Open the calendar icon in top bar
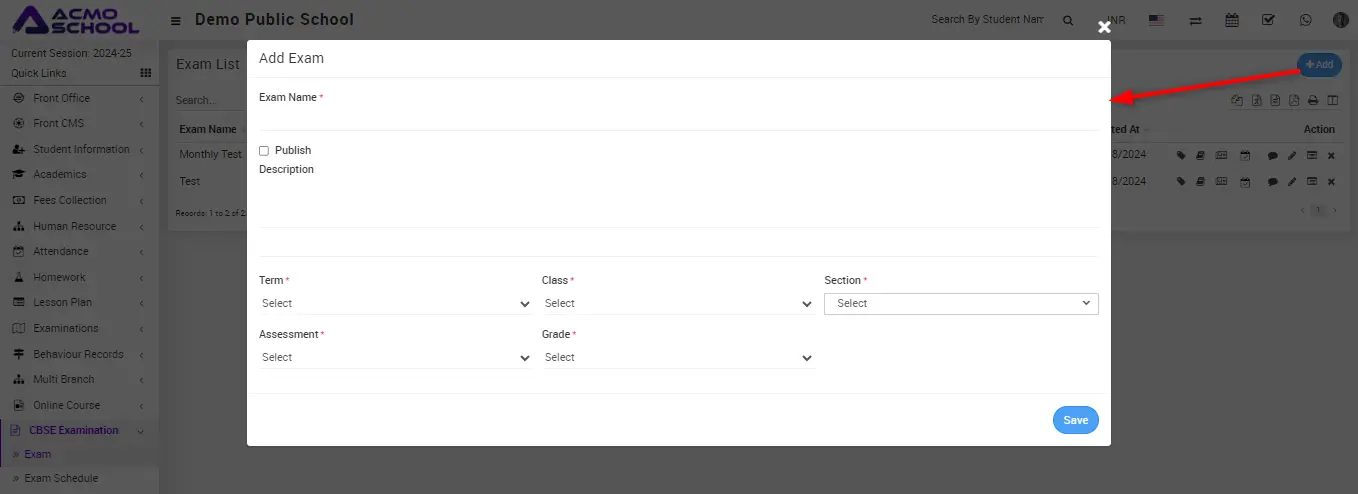The width and height of the screenshot is (1358, 494). coord(1232,20)
